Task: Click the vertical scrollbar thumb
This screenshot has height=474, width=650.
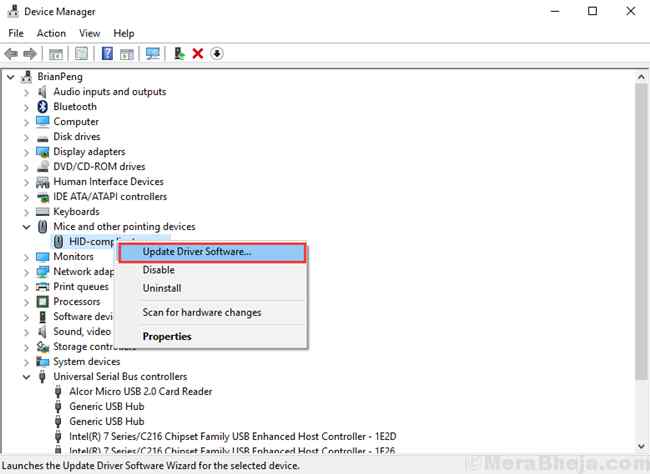Action: [641, 231]
